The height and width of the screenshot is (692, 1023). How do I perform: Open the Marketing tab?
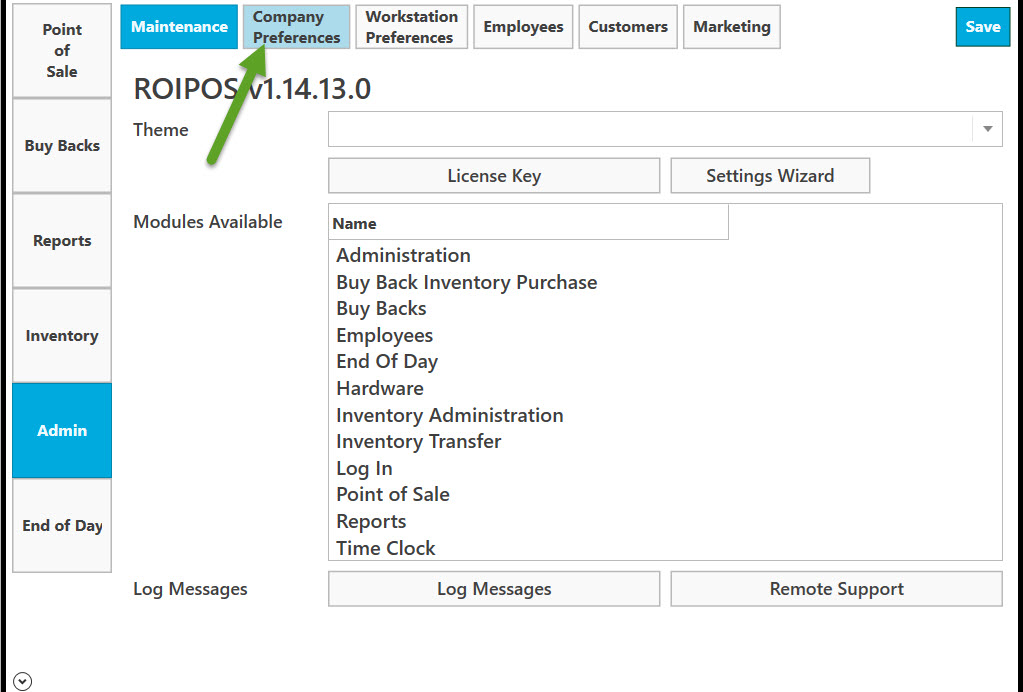731,27
